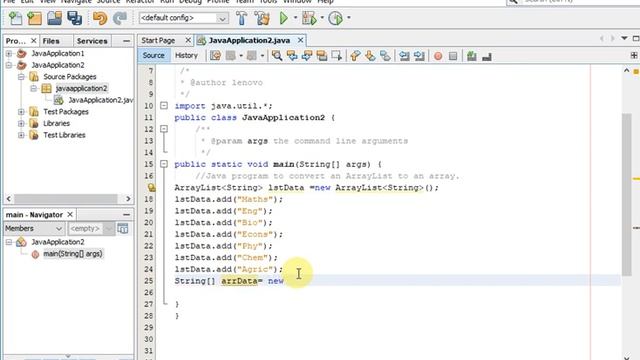This screenshot has width=640, height=360.
Task: Select the JavaApplication2.java editor tab
Action: coord(249,40)
